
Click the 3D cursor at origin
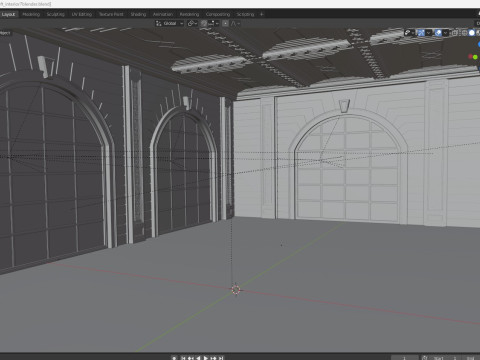(236, 290)
